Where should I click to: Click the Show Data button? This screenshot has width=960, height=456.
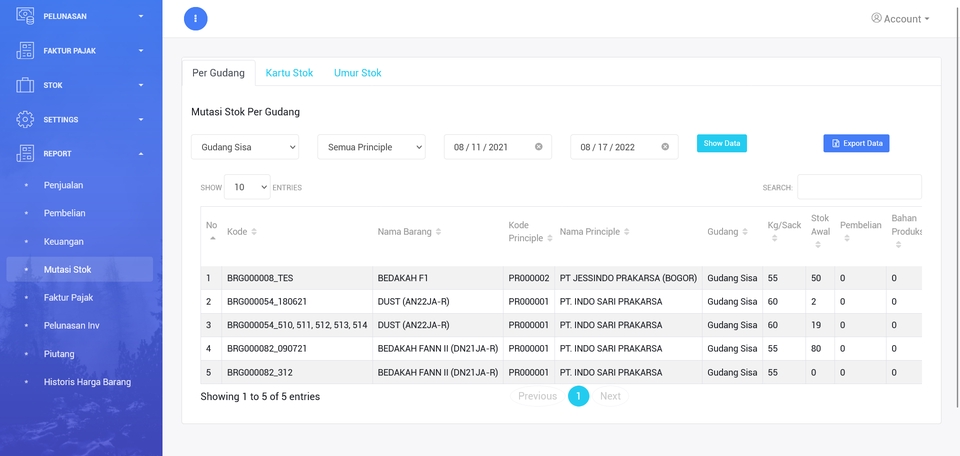click(722, 143)
